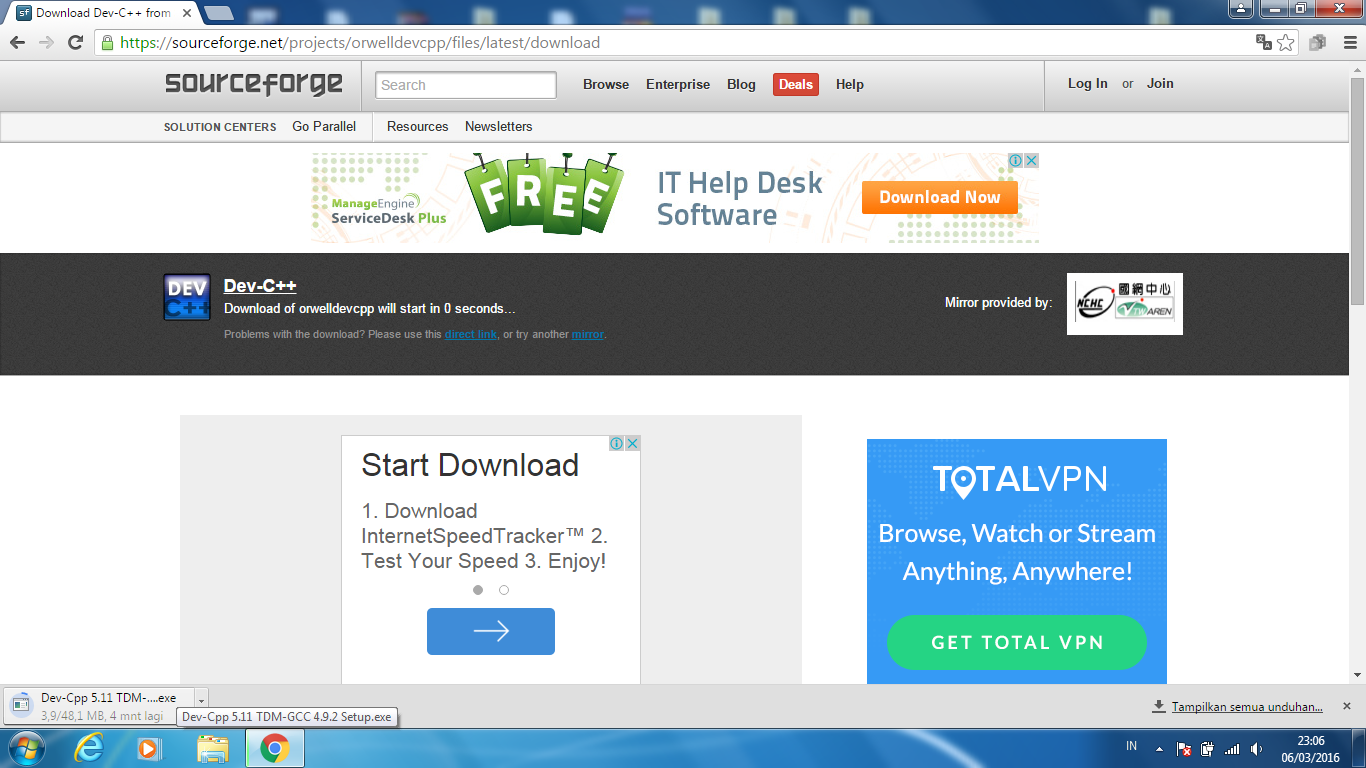Viewport: 1366px width, 768px height.
Task: Click the Join link
Action: (x=1160, y=83)
